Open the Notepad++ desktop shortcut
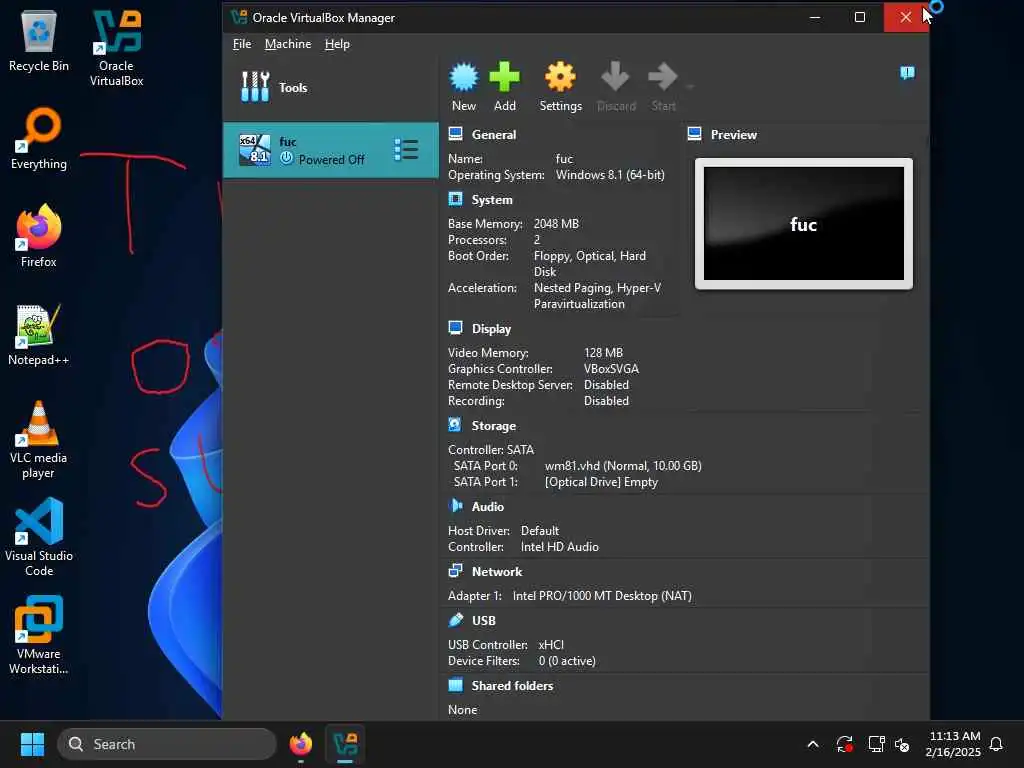1024x768 pixels. (x=39, y=334)
